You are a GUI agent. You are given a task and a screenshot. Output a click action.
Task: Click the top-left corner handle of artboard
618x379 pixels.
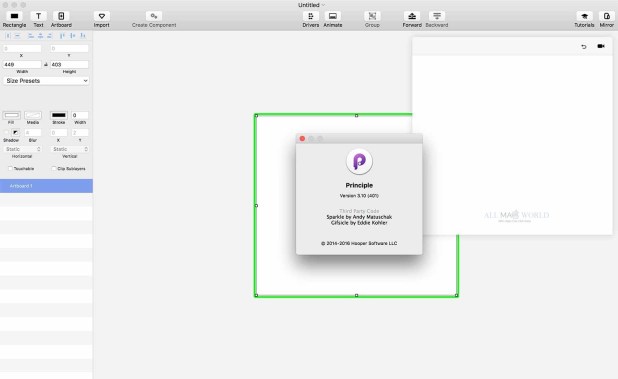pos(256,115)
